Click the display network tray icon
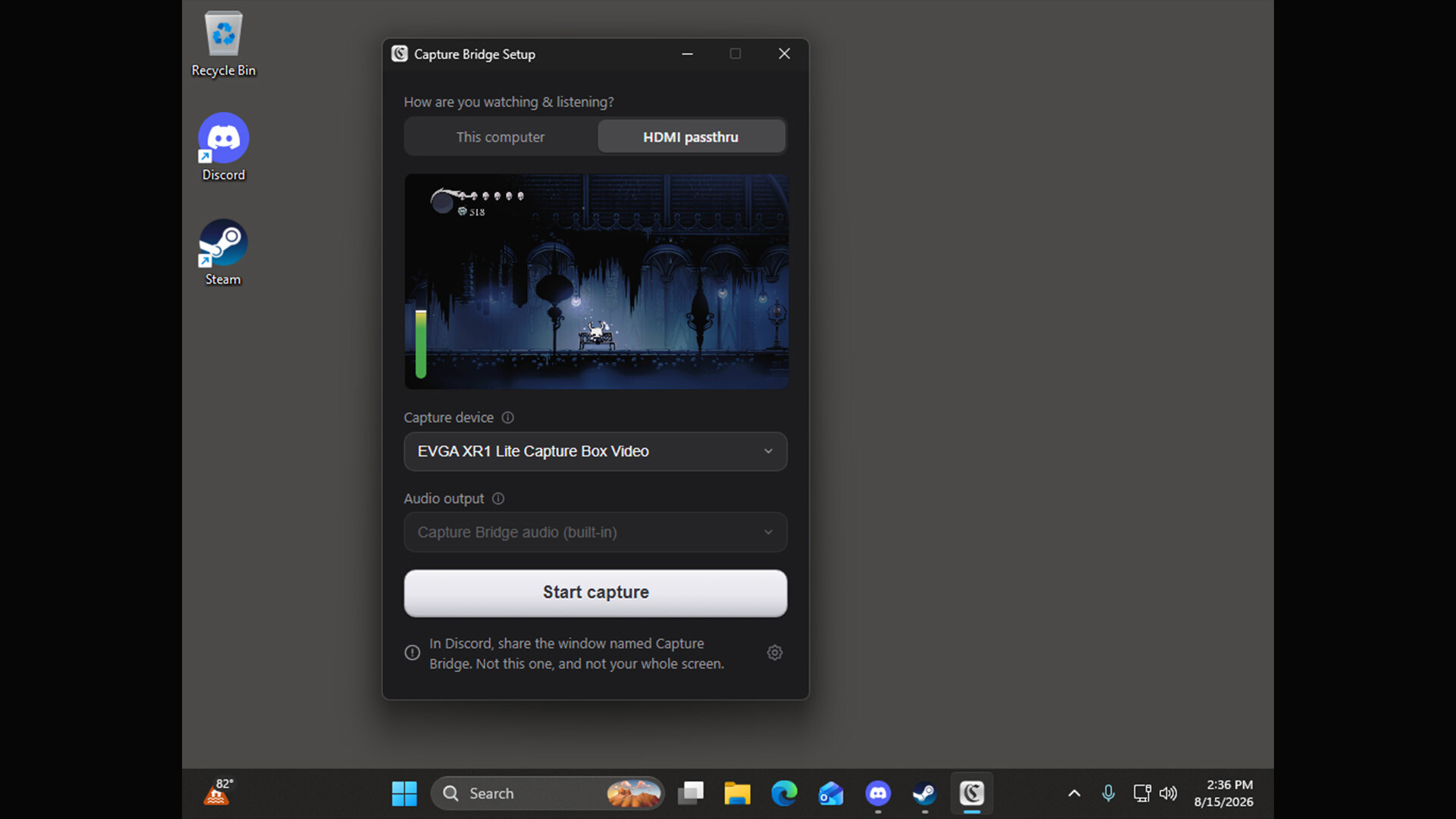 point(1142,793)
